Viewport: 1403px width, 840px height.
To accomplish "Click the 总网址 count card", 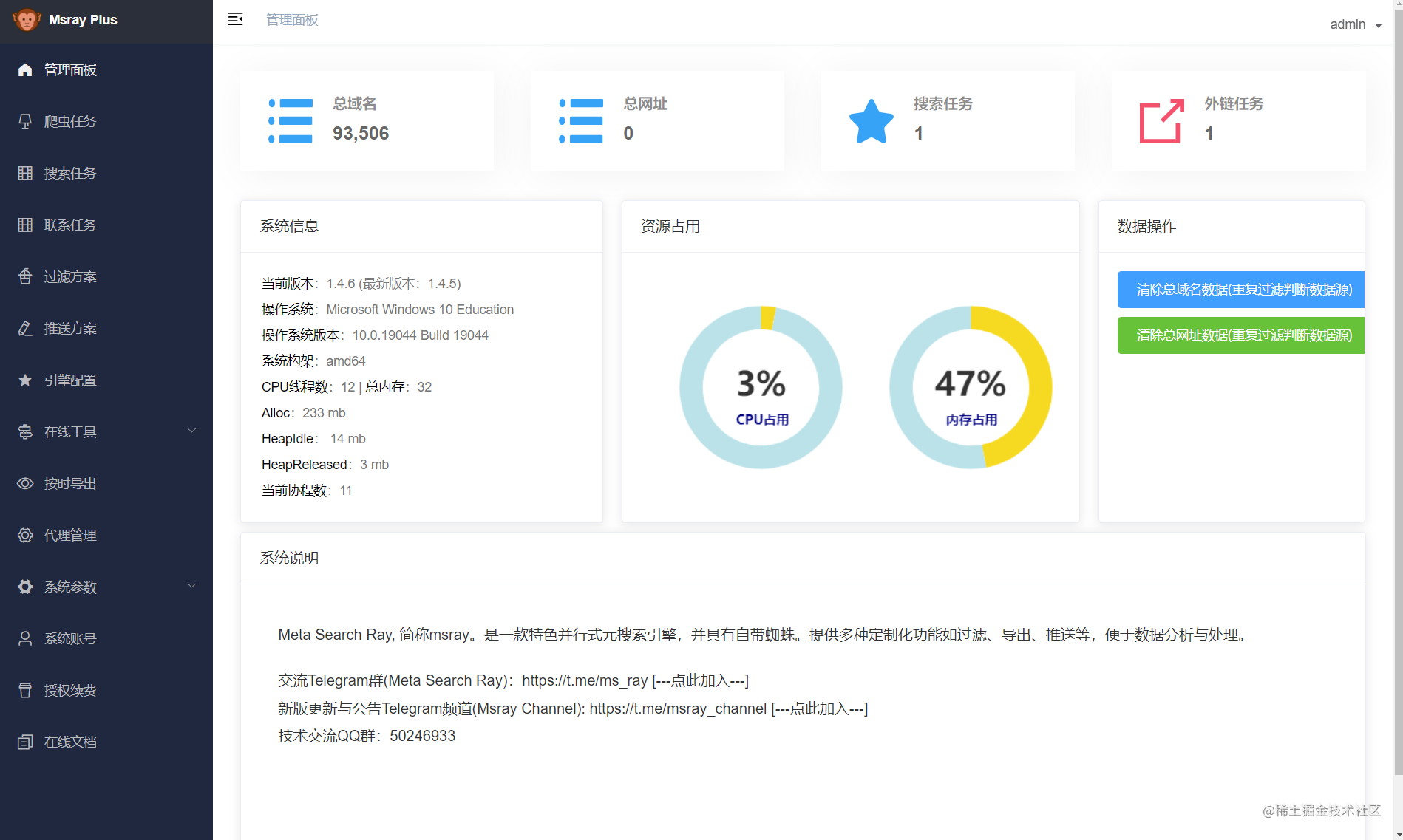I will click(658, 121).
